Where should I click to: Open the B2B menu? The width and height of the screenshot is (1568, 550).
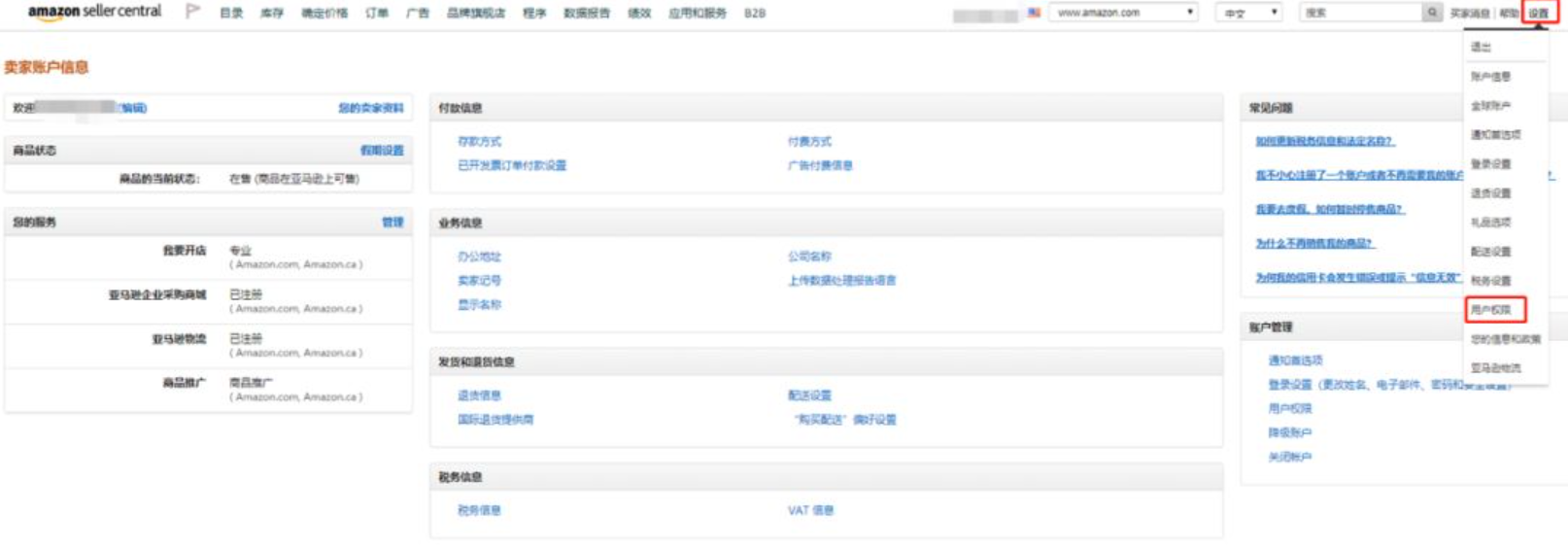(755, 14)
